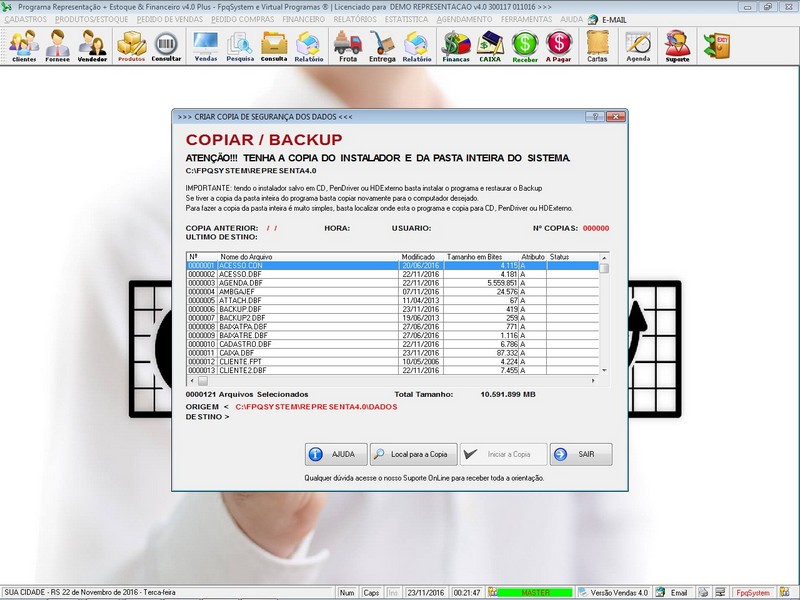The image size is (800, 600).
Task: Open the FERRAMENTAS menu
Action: [x=526, y=19]
